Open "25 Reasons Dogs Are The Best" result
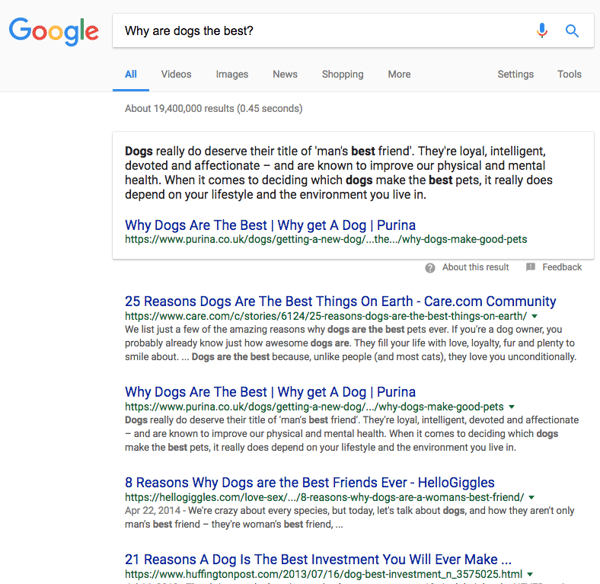This screenshot has height=584, width=600. (340, 301)
